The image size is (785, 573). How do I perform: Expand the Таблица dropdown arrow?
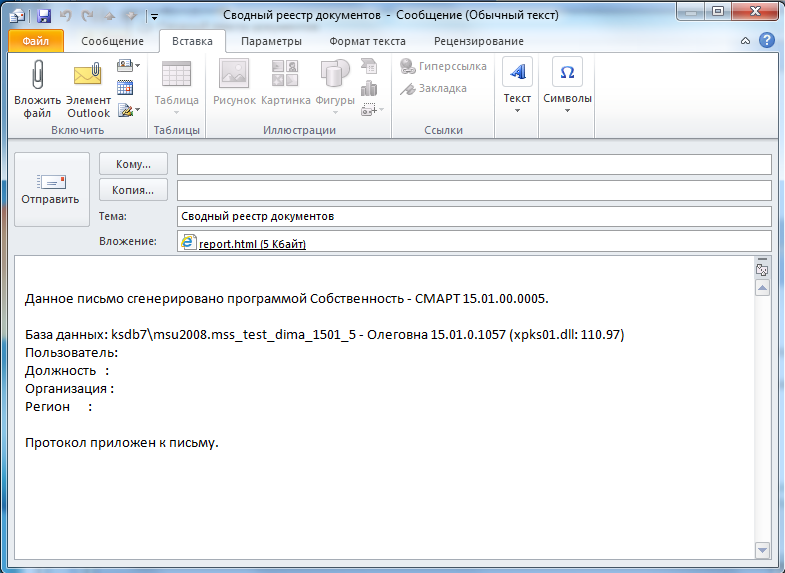point(176,112)
